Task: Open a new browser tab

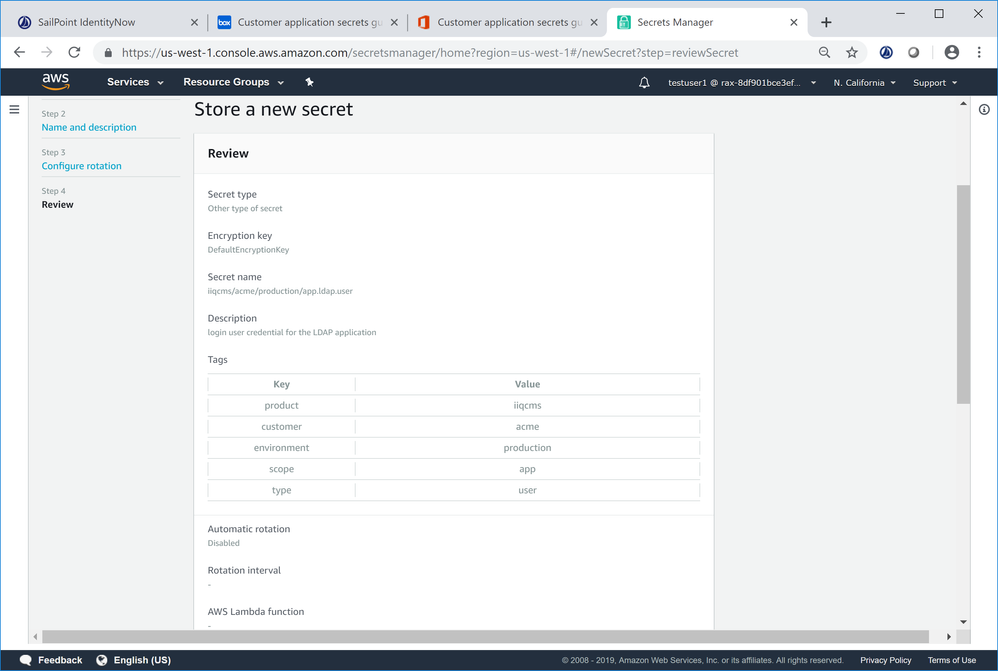Action: tap(826, 22)
